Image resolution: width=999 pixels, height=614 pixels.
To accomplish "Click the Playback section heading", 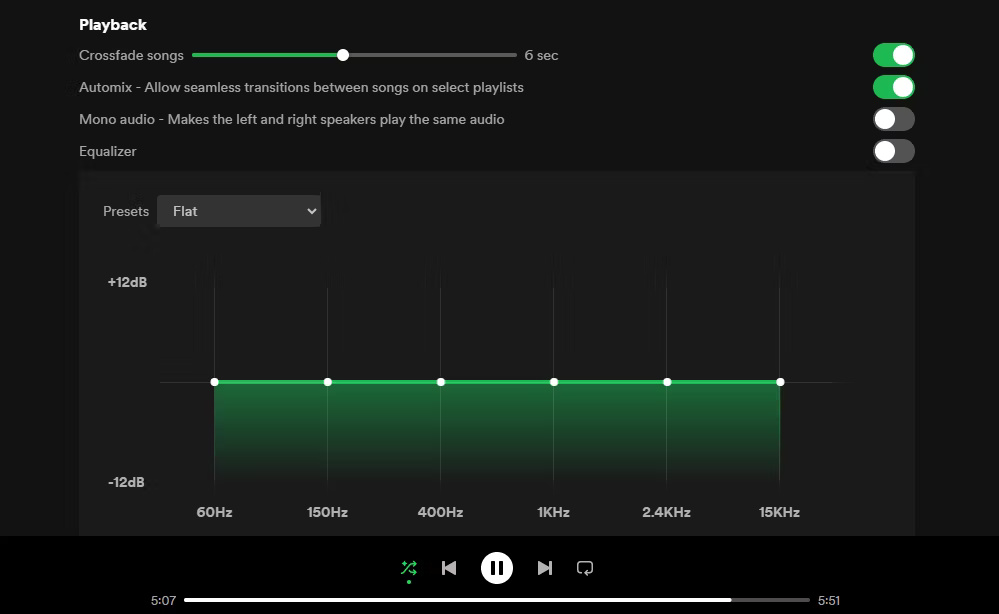I will click(112, 24).
